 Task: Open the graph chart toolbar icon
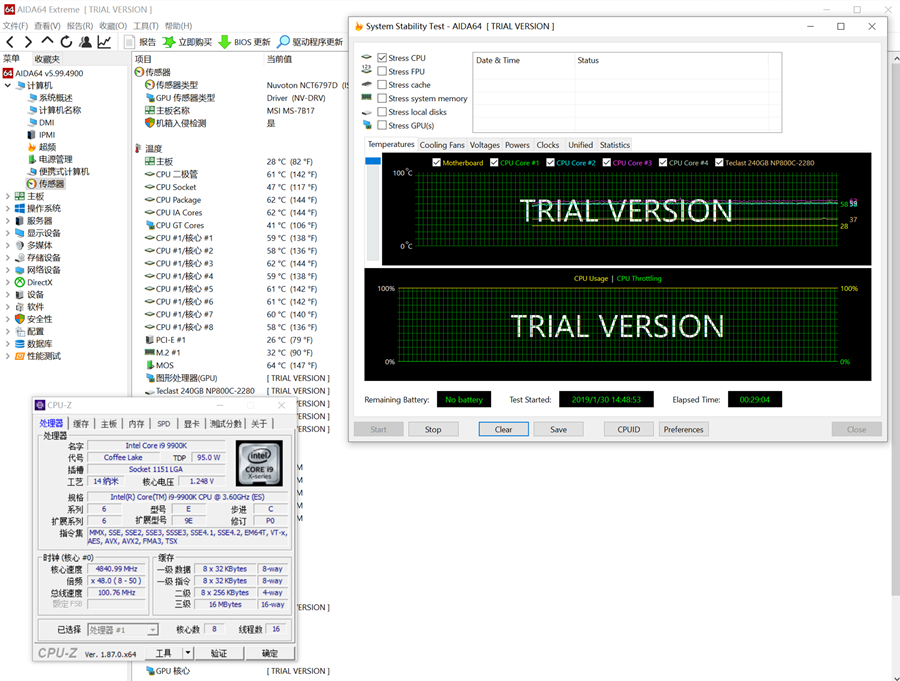(x=104, y=42)
